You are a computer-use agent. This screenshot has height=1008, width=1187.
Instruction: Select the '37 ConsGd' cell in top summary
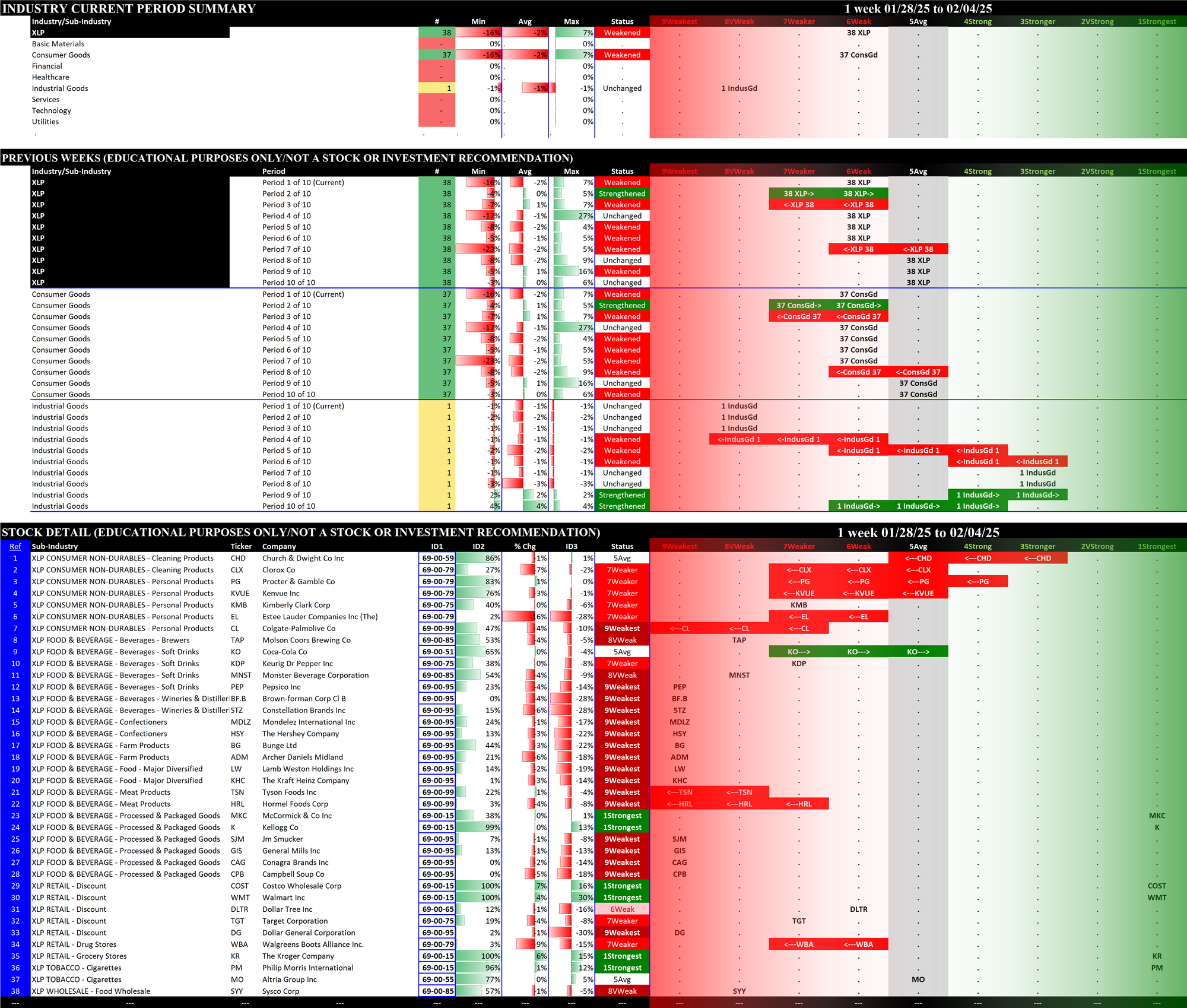coord(858,55)
